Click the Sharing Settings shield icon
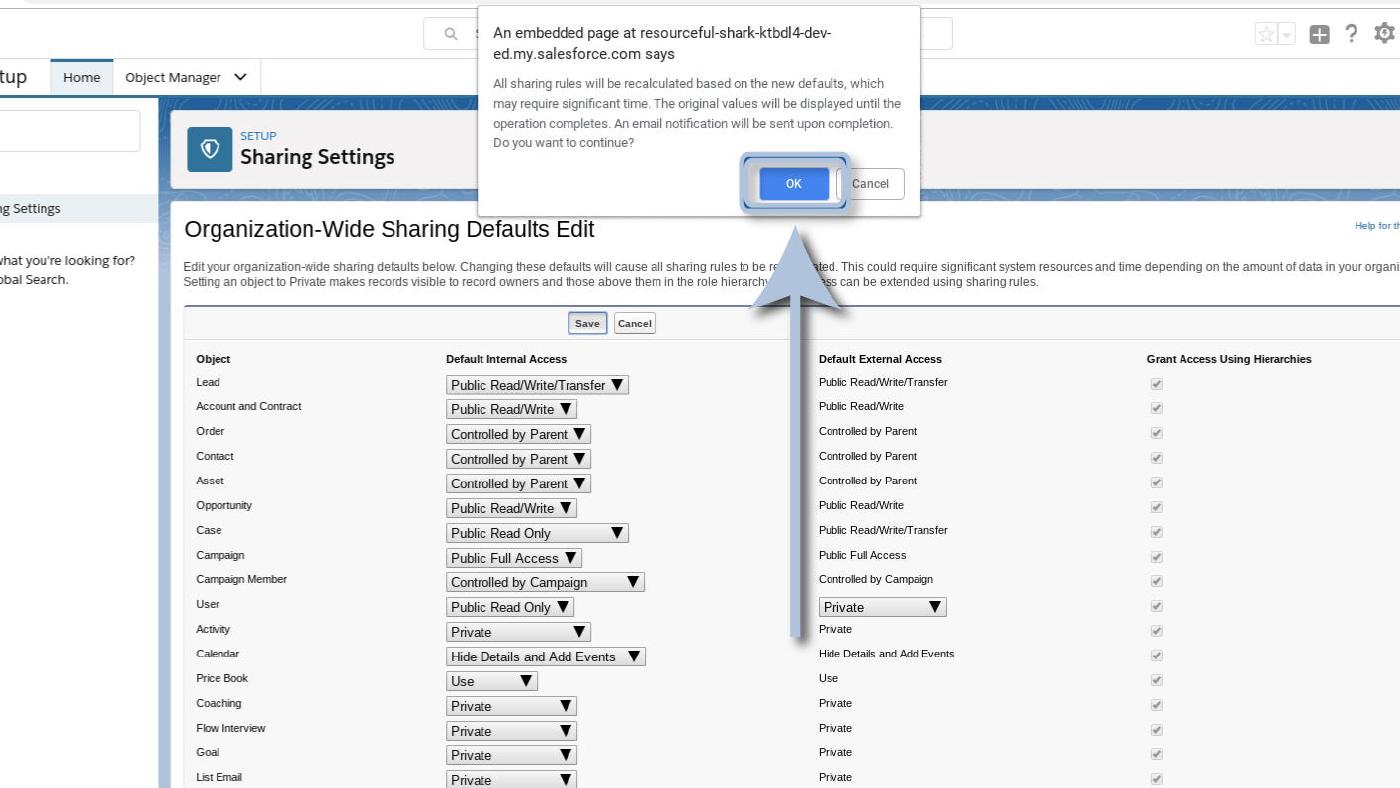The height and width of the screenshot is (788, 1400). pos(210,149)
